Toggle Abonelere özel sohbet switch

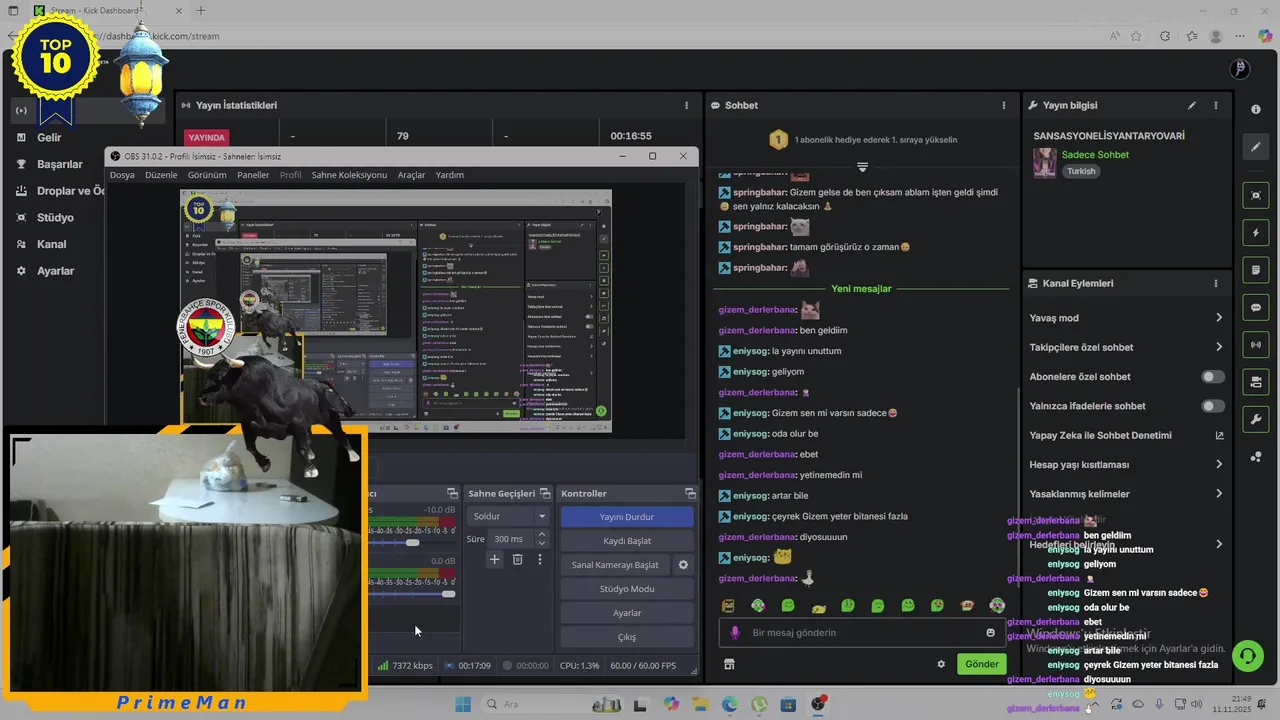click(1213, 377)
